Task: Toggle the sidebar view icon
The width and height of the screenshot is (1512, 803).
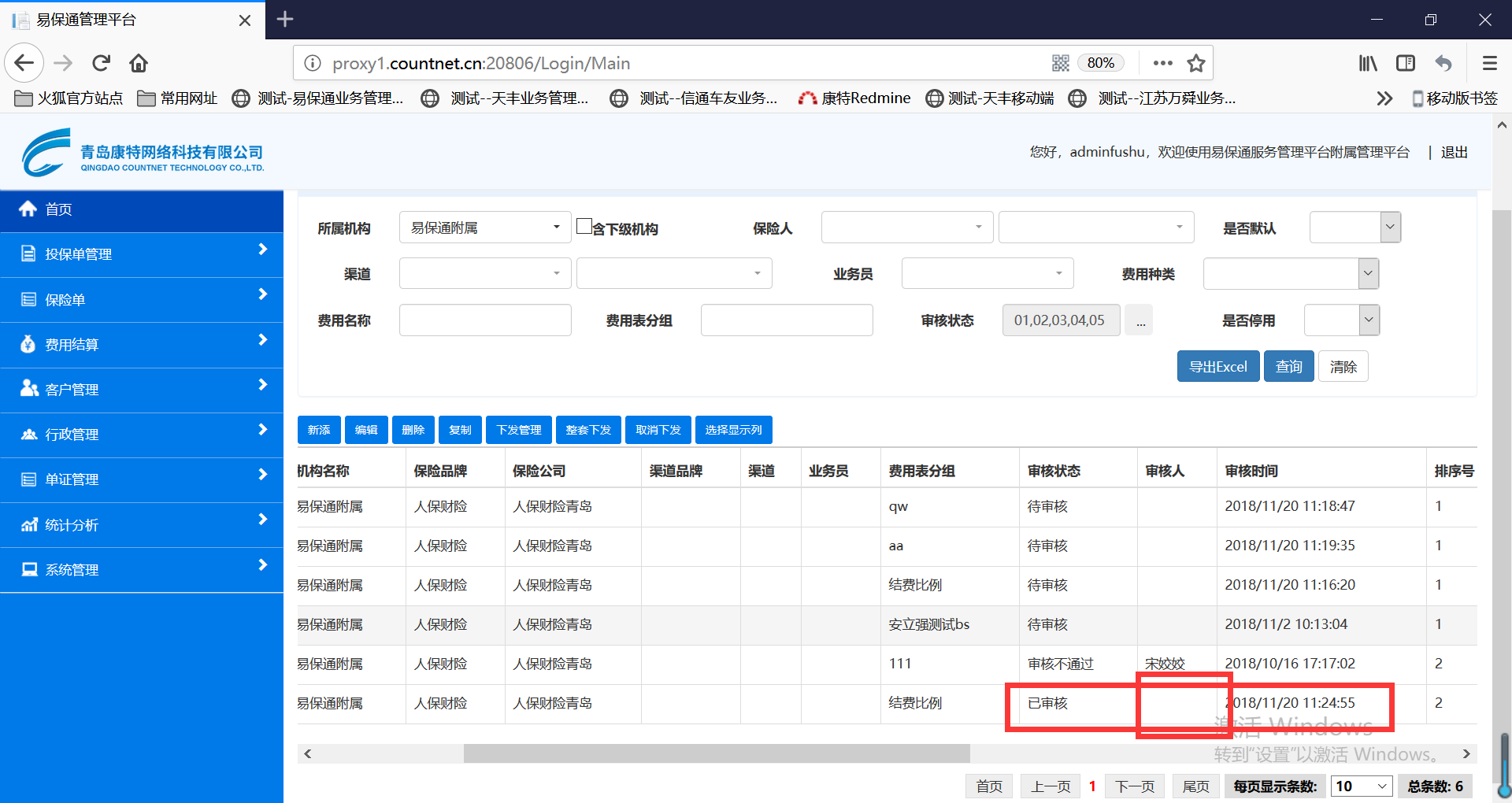Action: tap(1406, 63)
